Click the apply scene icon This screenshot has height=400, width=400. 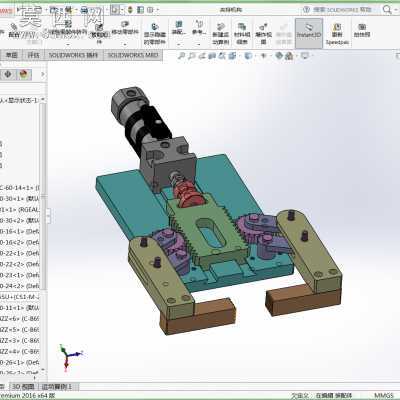point(289,56)
